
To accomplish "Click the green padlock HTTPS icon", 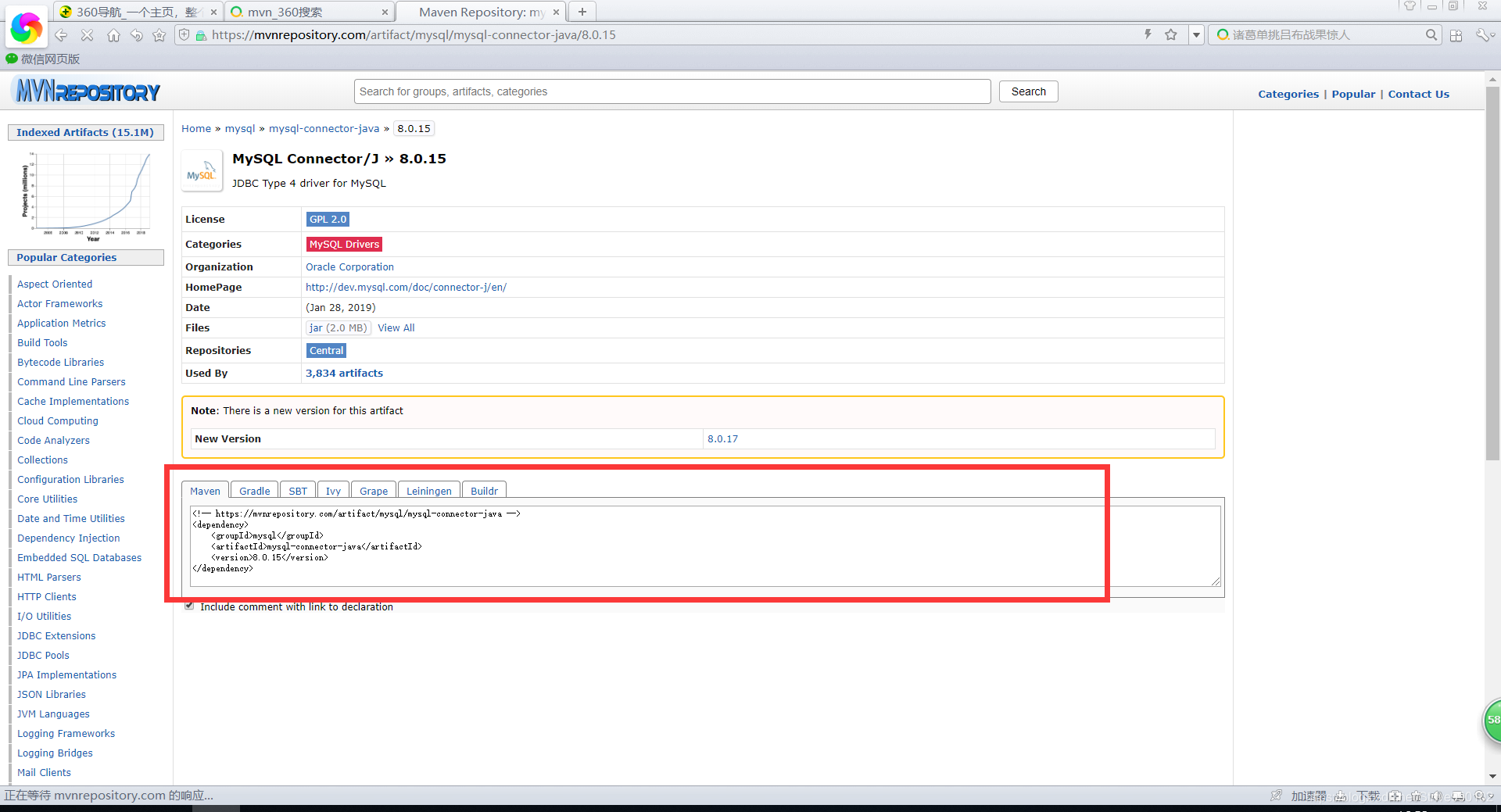I will tap(201, 35).
